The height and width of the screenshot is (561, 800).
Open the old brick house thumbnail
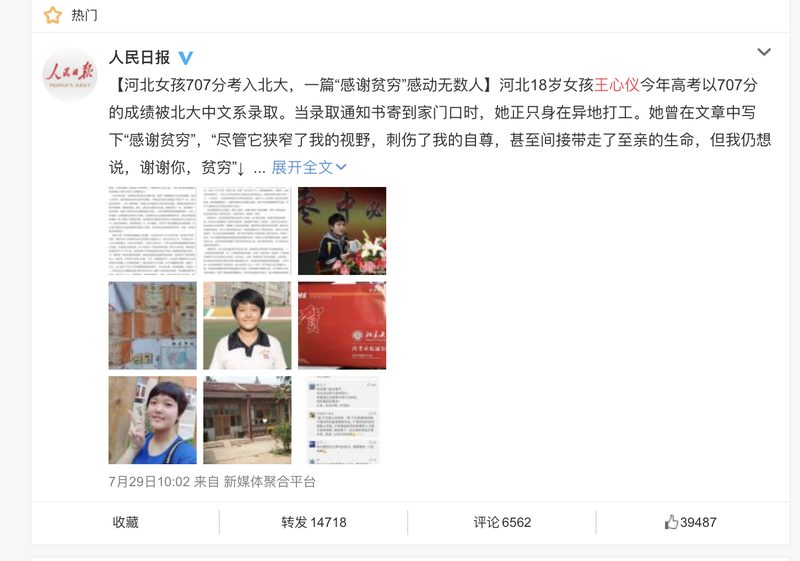pyautogui.click(x=247, y=420)
